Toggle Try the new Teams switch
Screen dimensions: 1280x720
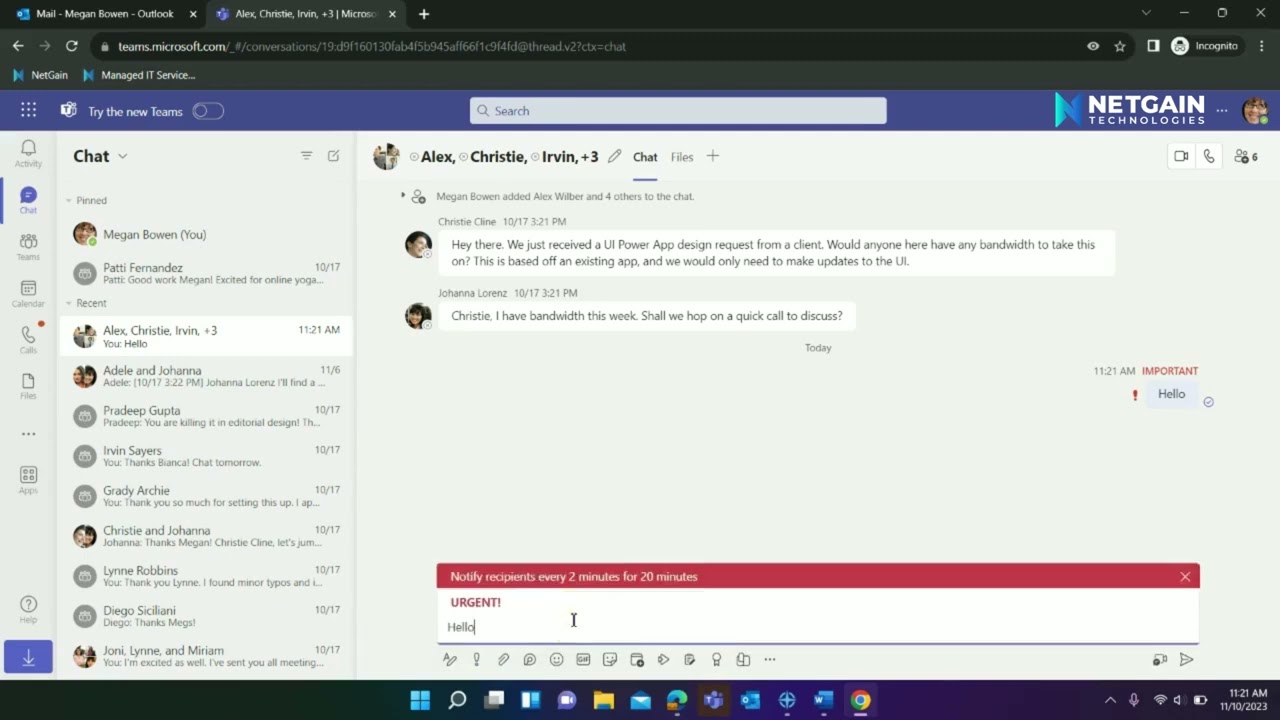pyautogui.click(x=208, y=111)
